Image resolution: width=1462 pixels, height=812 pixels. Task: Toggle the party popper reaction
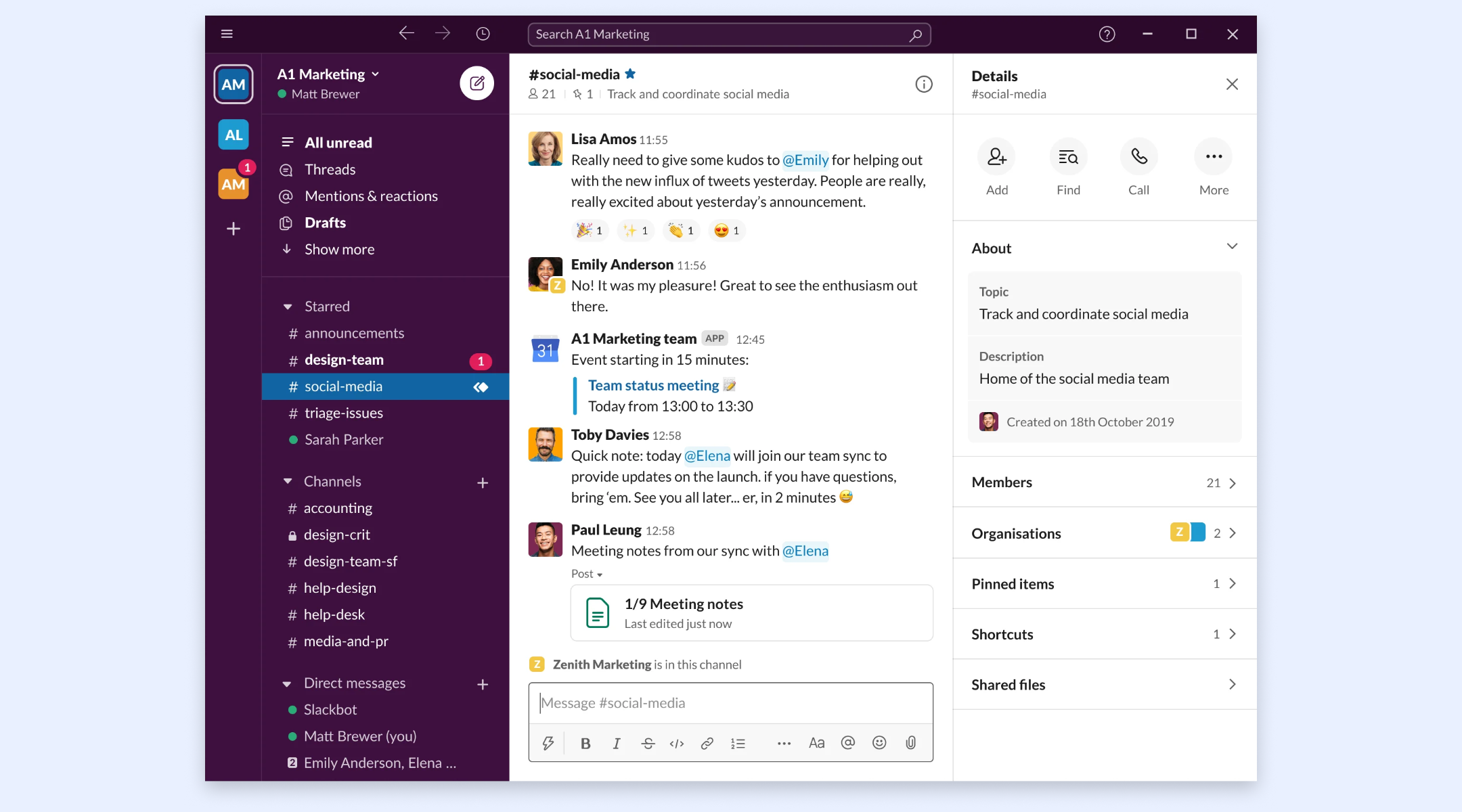[590, 231]
